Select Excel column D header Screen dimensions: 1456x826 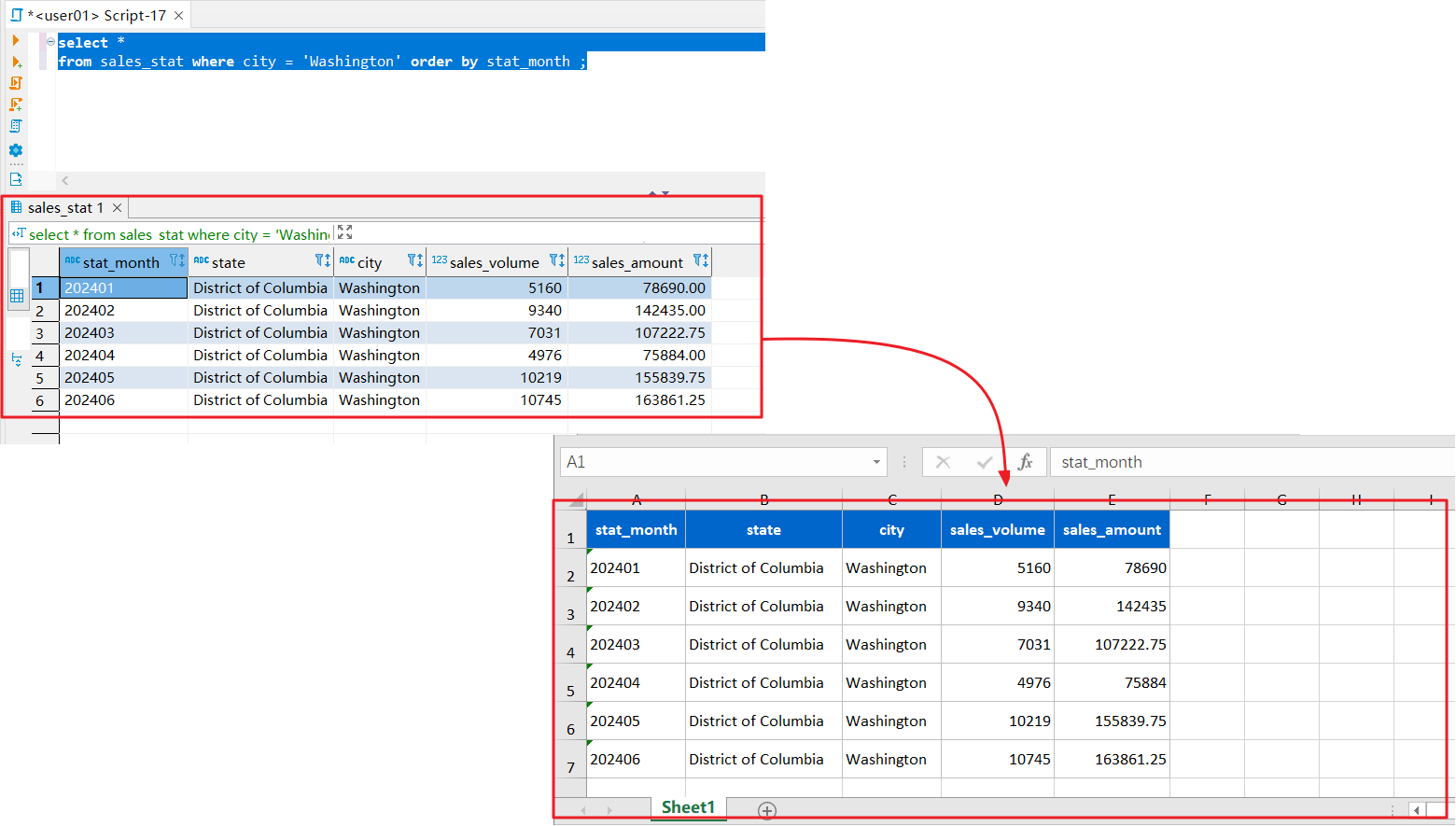pyautogui.click(x=998, y=499)
